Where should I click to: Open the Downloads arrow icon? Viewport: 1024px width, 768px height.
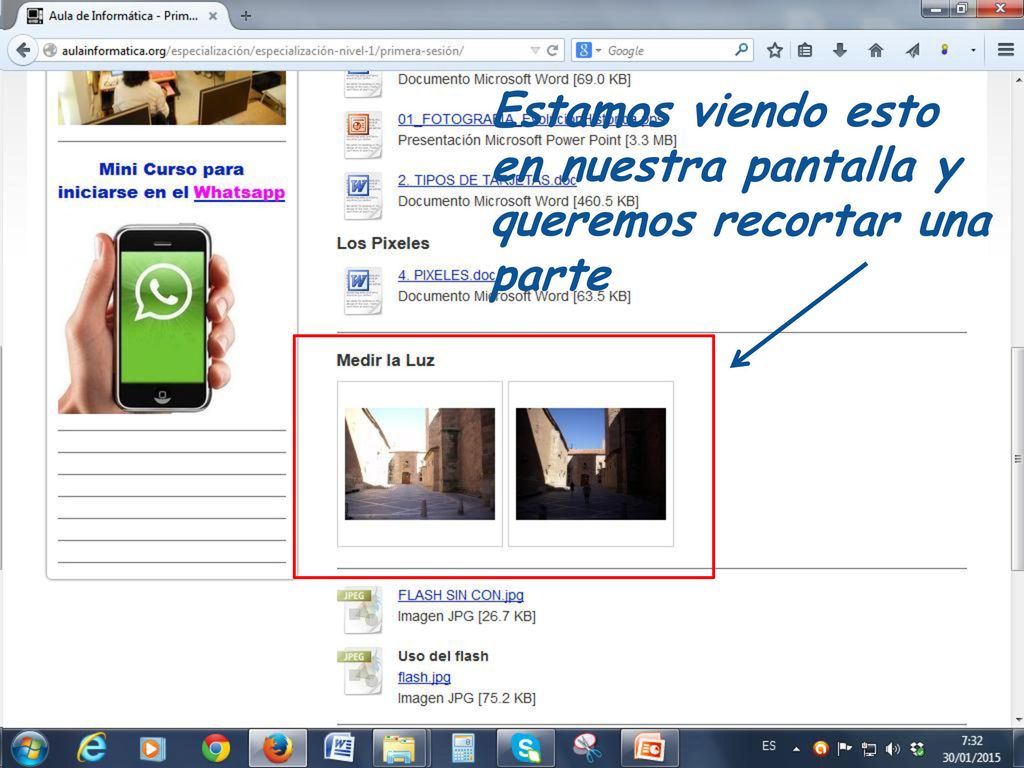pos(840,50)
